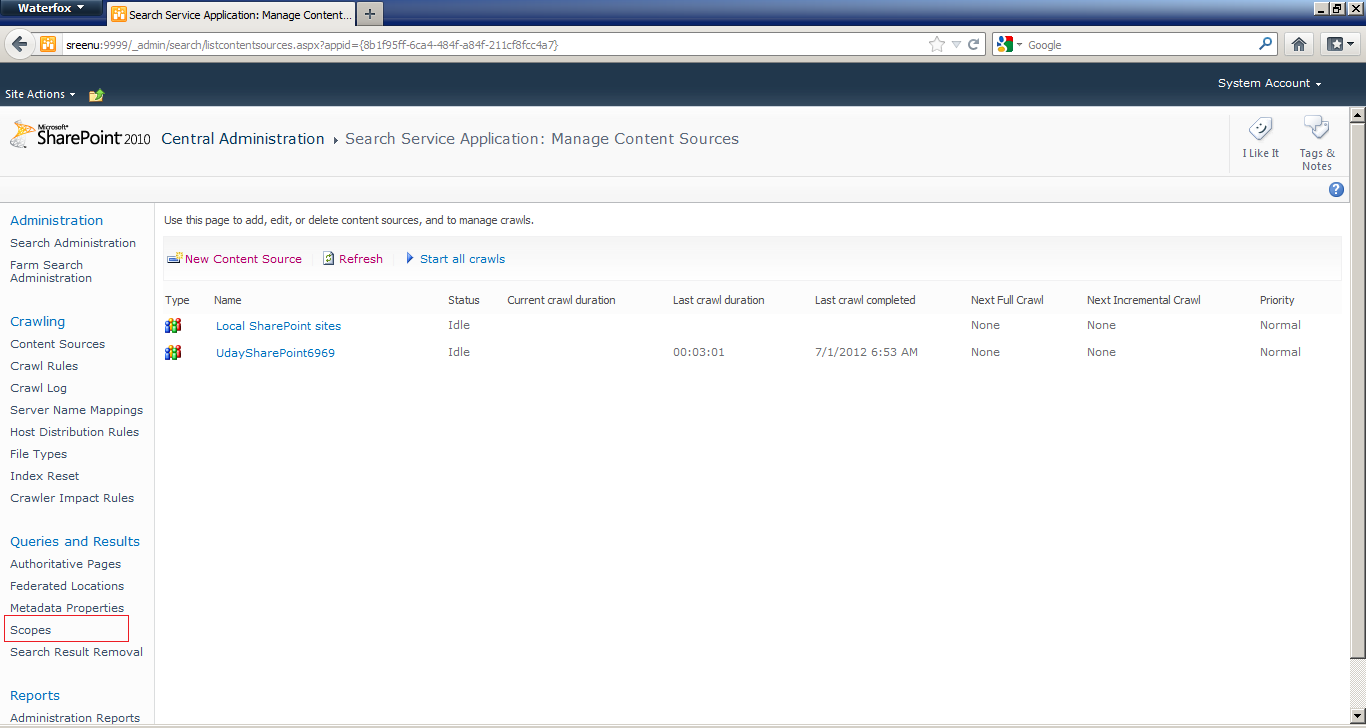The height and width of the screenshot is (728, 1366).
Task: Open the Site Actions dropdown menu
Action: click(40, 94)
